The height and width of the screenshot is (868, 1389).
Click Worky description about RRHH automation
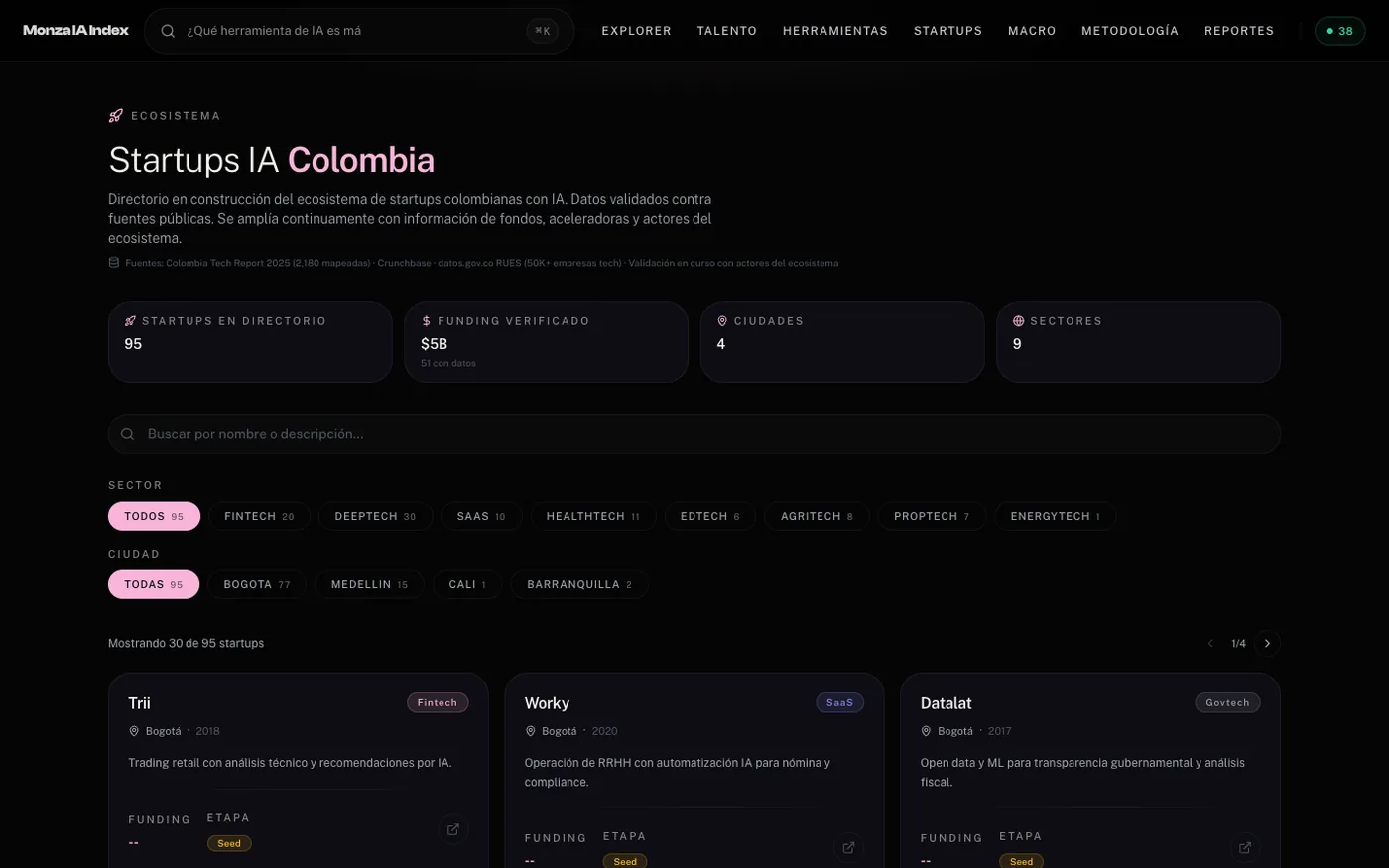[x=677, y=772]
